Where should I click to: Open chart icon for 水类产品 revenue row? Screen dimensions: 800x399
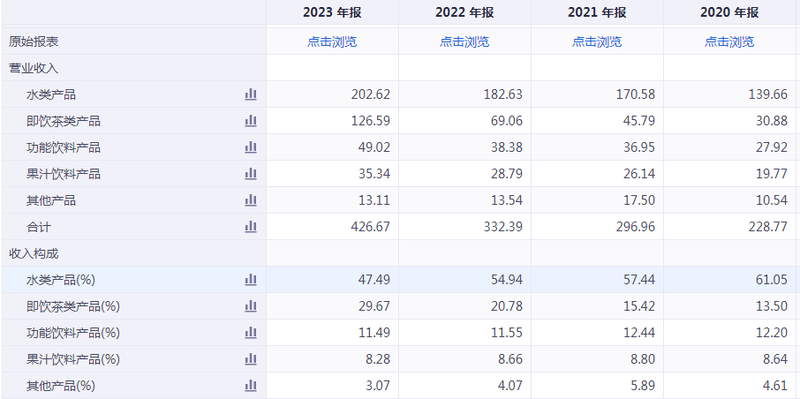(251, 94)
